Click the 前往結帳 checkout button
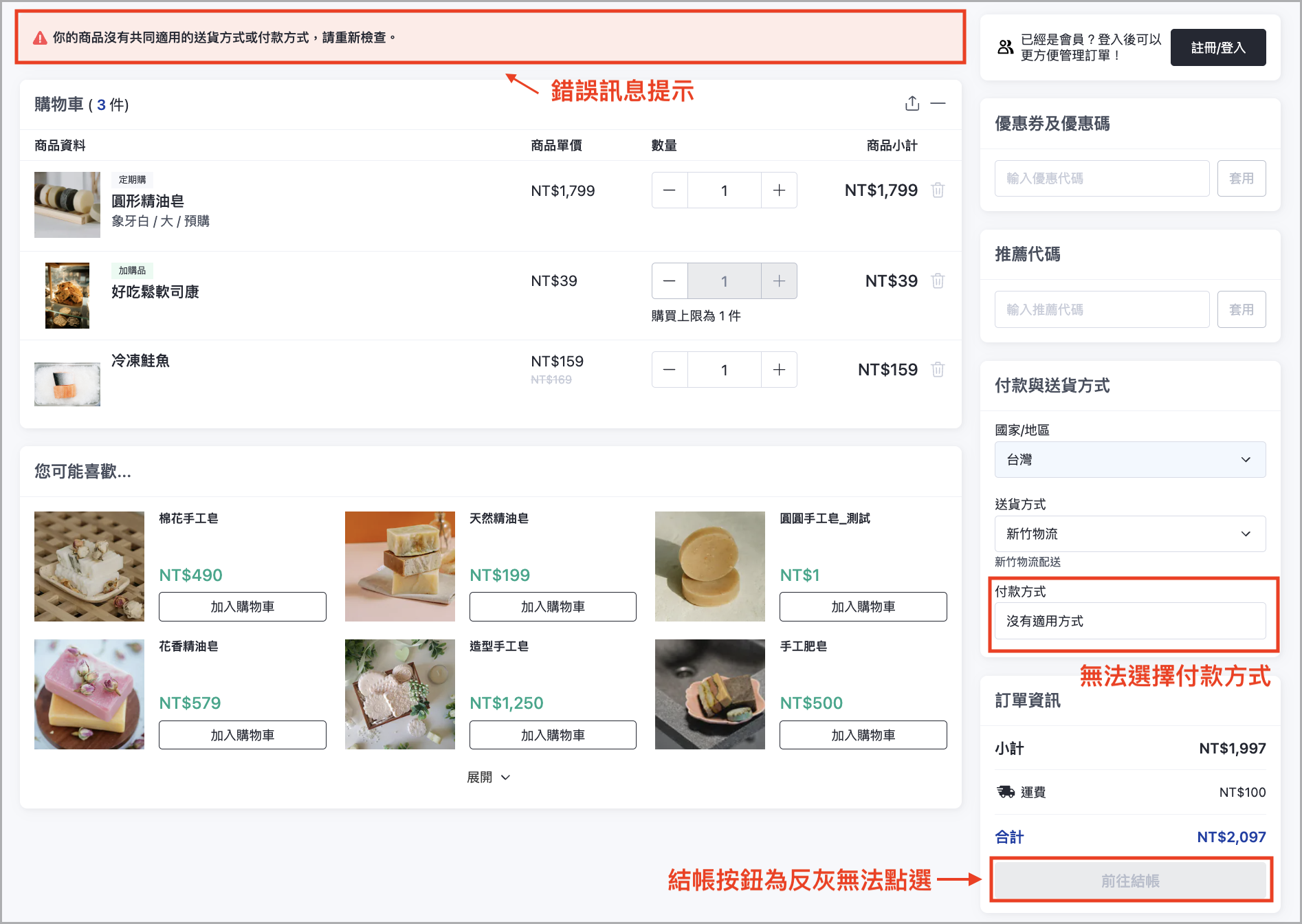1302x924 pixels. coord(1131,881)
